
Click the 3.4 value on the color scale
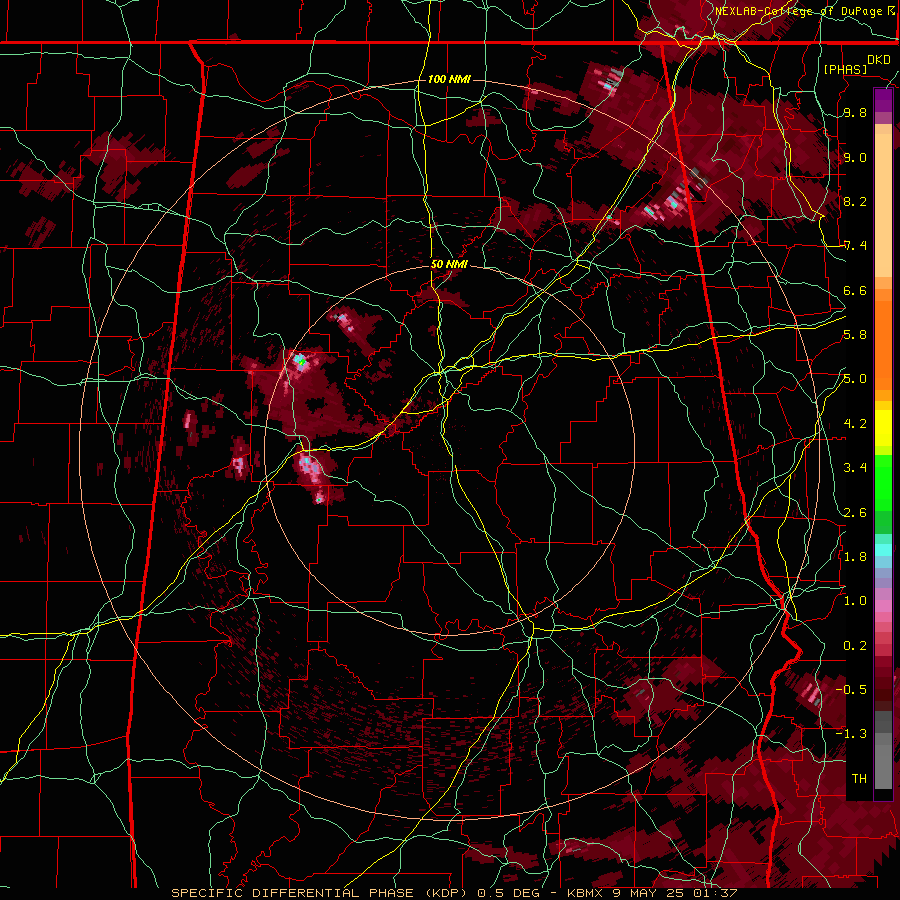pyautogui.click(x=855, y=468)
